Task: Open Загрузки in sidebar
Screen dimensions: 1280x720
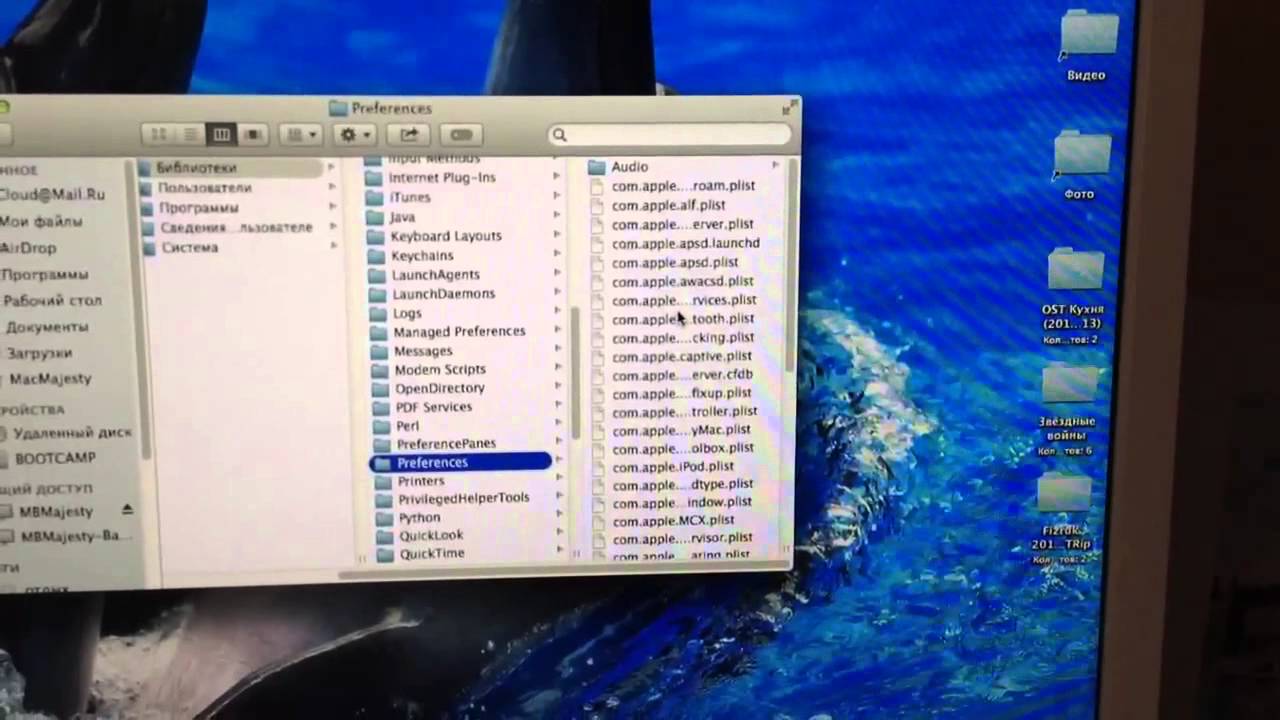Action: (39, 353)
